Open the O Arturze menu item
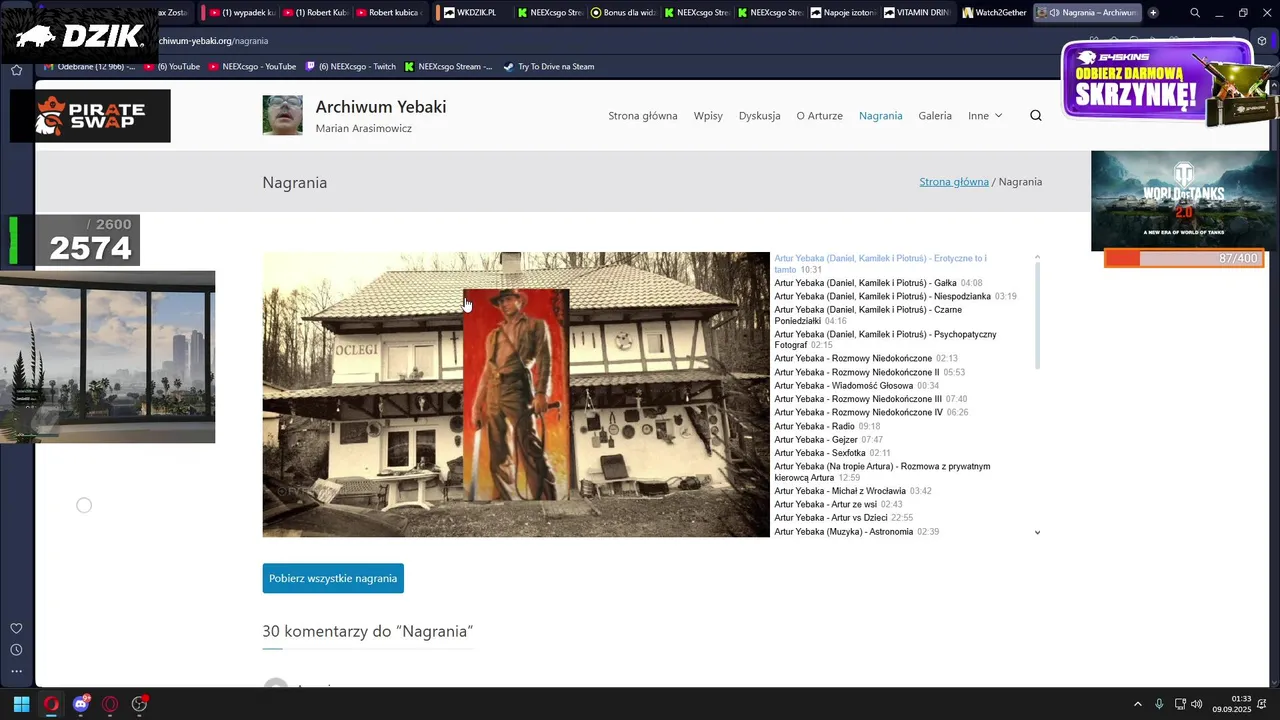 (x=820, y=115)
